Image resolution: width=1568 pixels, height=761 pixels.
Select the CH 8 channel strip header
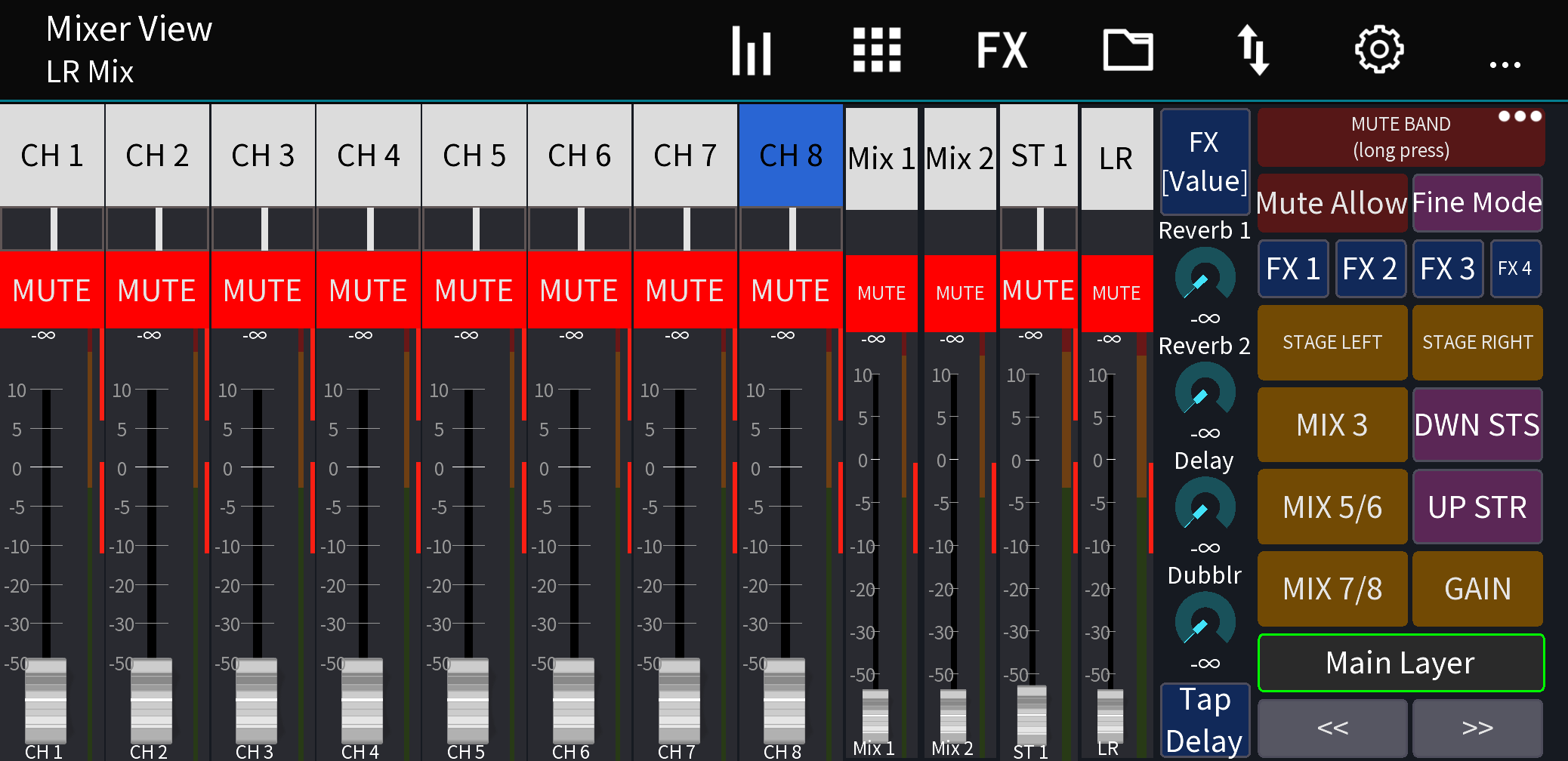point(790,155)
